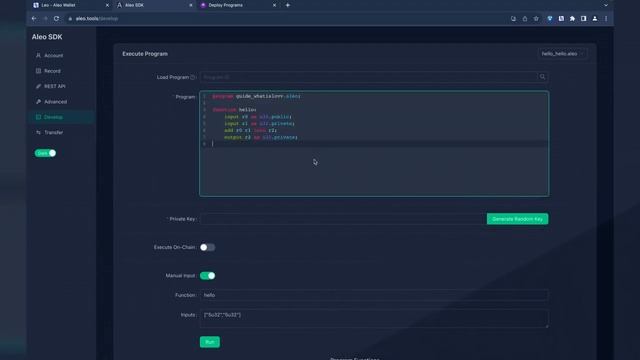Focus the Inputs text area

point(374,318)
